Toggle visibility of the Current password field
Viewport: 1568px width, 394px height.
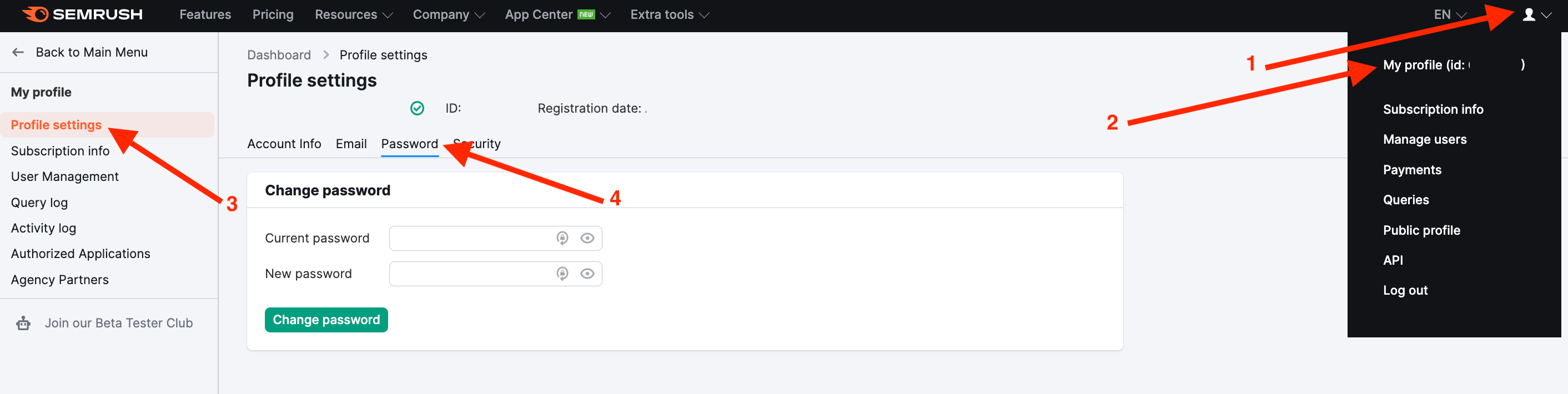(586, 238)
